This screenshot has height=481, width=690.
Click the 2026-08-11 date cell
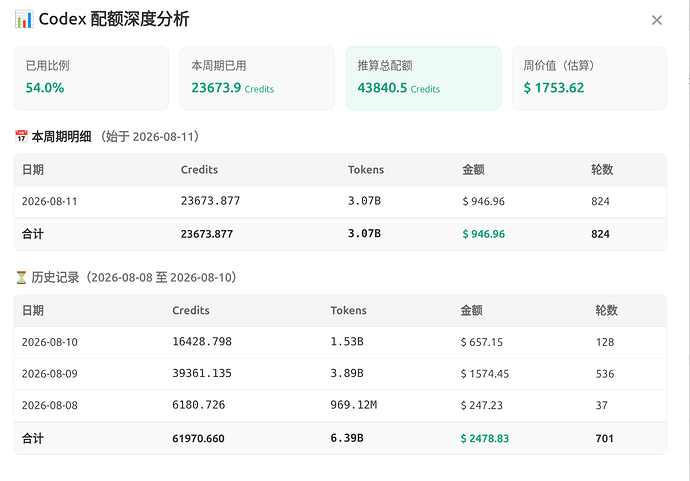tap(50, 202)
